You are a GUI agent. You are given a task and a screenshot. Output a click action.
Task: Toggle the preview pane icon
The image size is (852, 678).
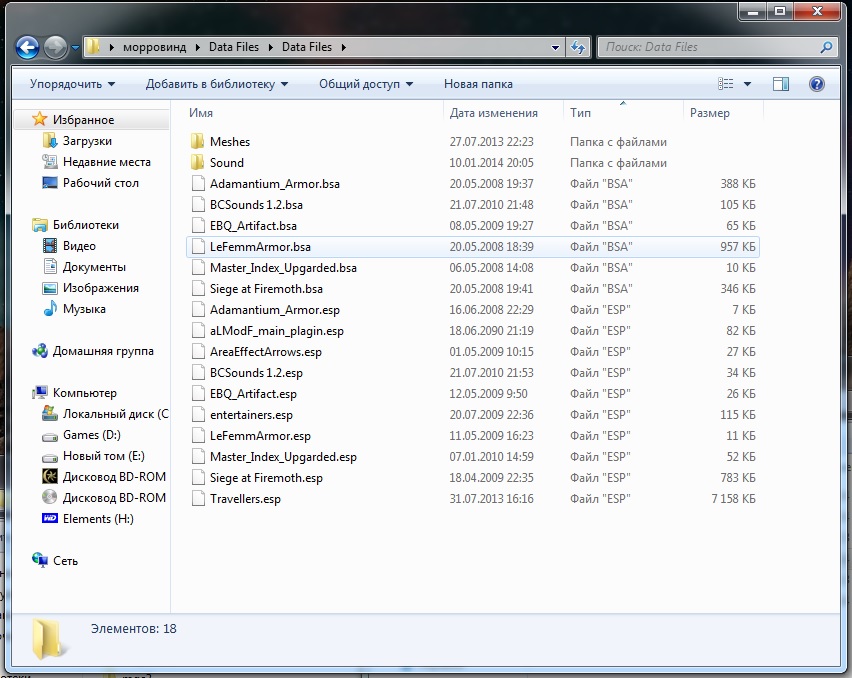(781, 84)
